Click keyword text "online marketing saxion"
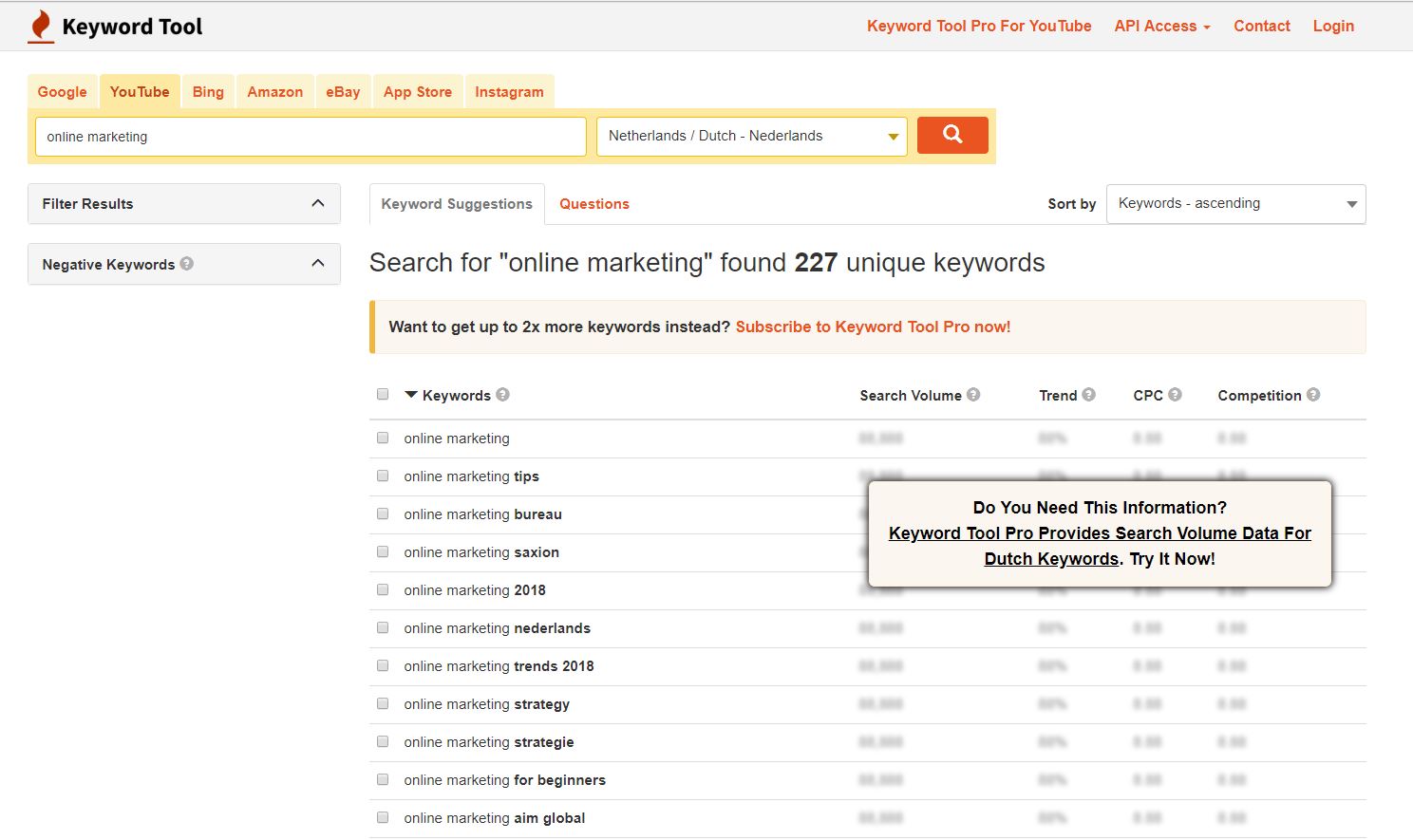The width and height of the screenshot is (1413, 840). pyautogui.click(x=481, y=552)
